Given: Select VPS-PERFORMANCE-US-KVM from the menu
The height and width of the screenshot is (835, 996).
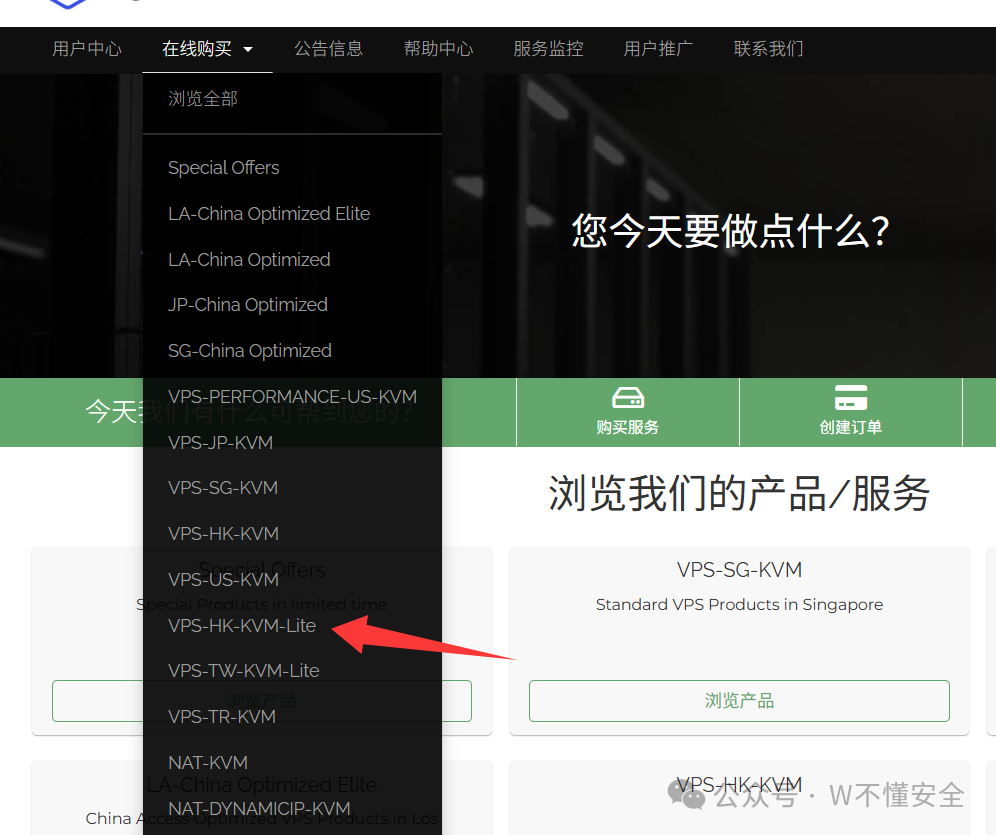Looking at the screenshot, I should [x=292, y=397].
